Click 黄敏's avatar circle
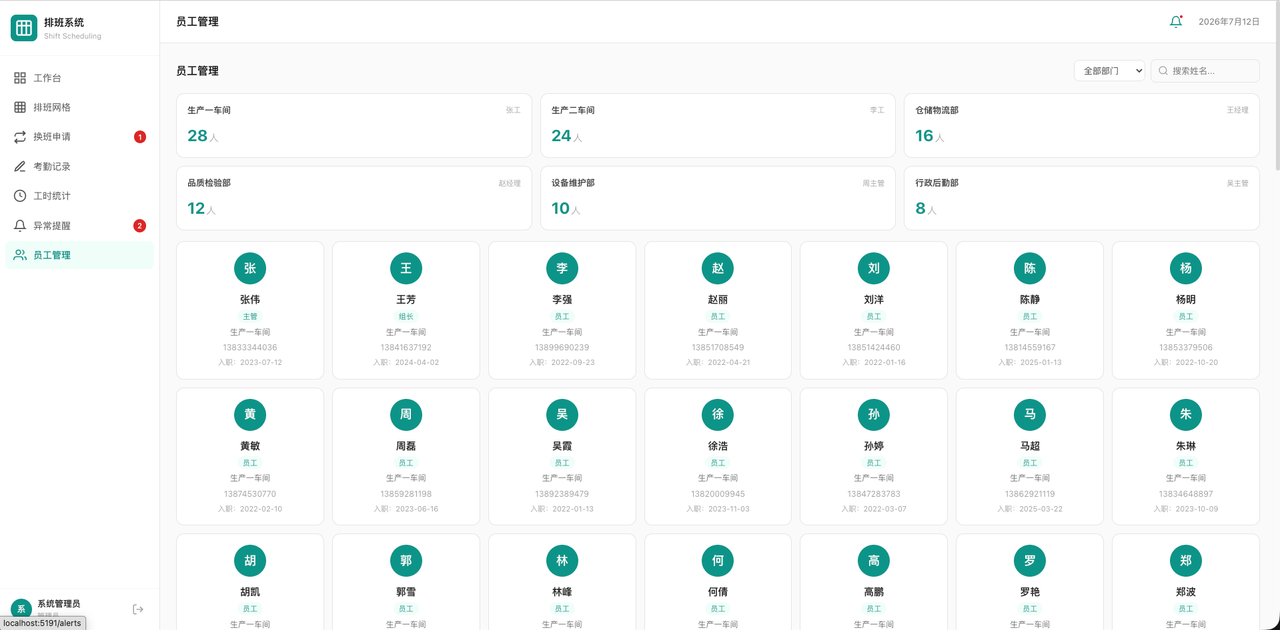1280x630 pixels. (x=250, y=414)
